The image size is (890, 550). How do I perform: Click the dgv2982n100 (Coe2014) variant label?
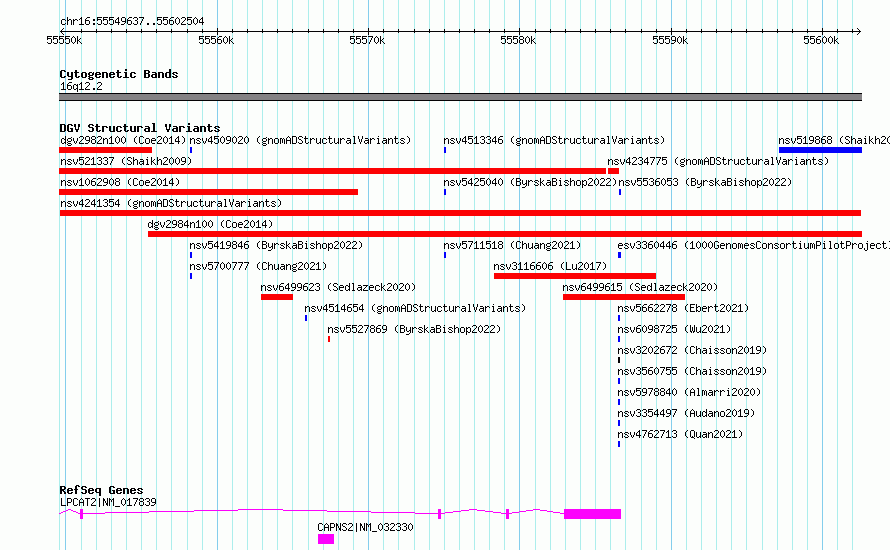tap(123, 140)
